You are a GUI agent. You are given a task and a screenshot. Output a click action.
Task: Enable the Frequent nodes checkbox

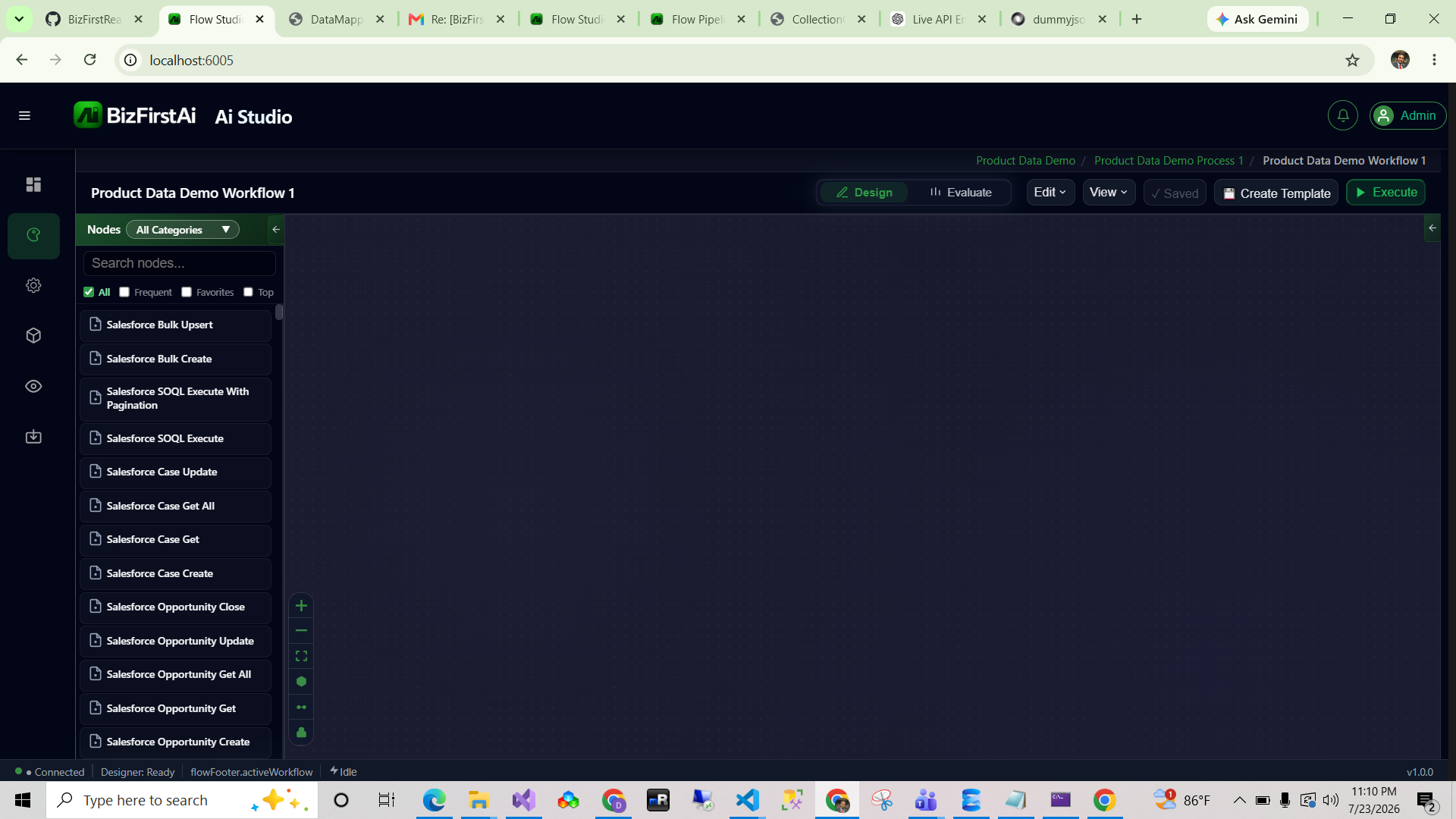point(124,292)
